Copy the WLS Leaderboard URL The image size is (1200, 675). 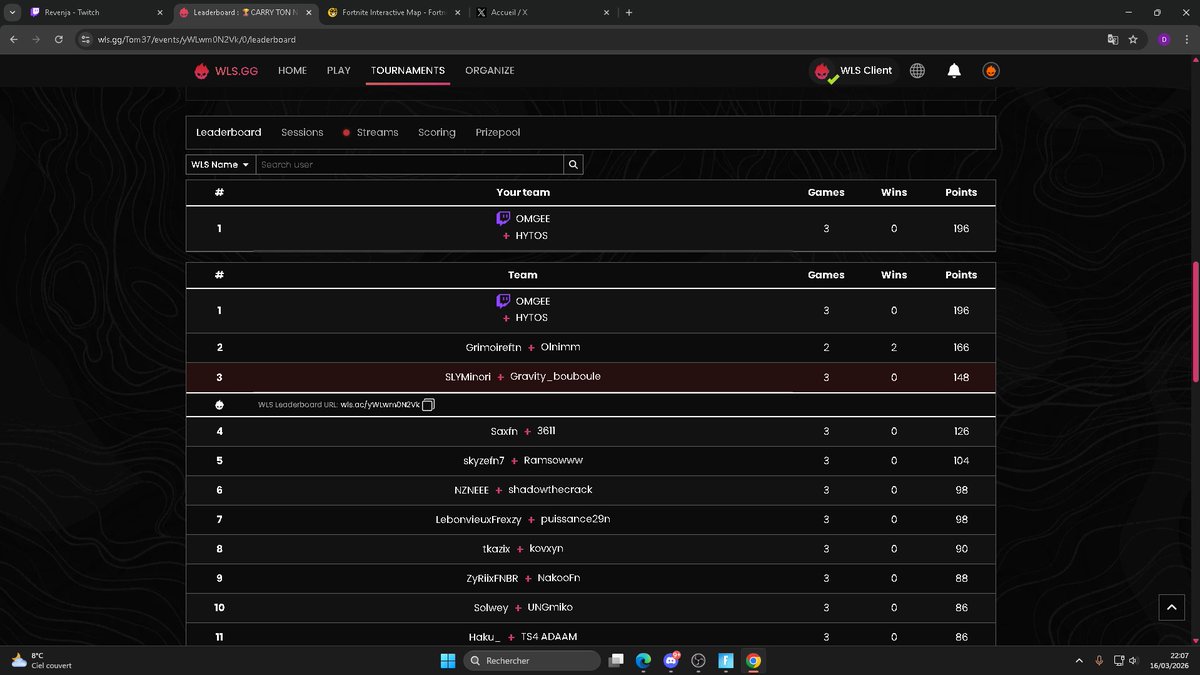(x=428, y=405)
